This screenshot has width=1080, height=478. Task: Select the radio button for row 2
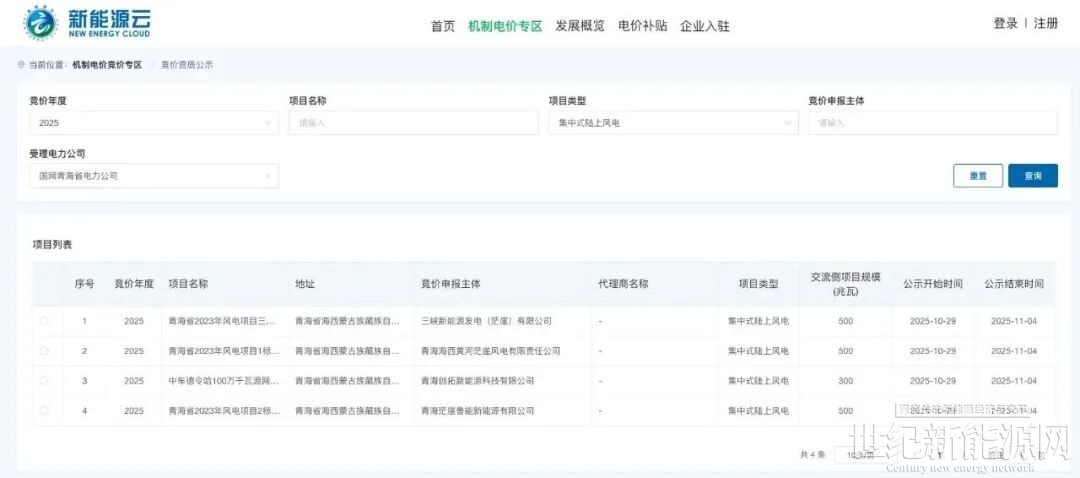44,351
